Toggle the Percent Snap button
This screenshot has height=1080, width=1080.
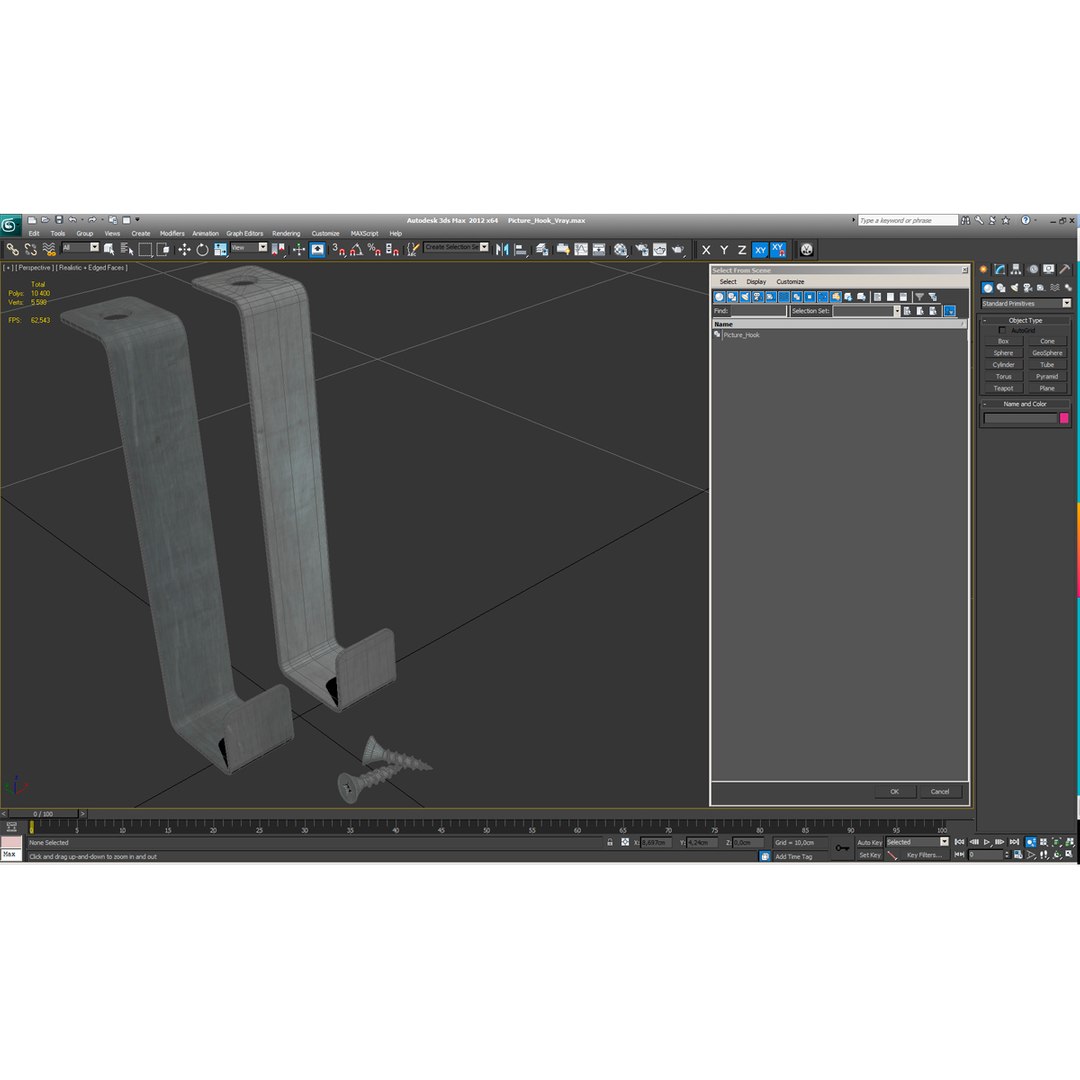(x=374, y=249)
